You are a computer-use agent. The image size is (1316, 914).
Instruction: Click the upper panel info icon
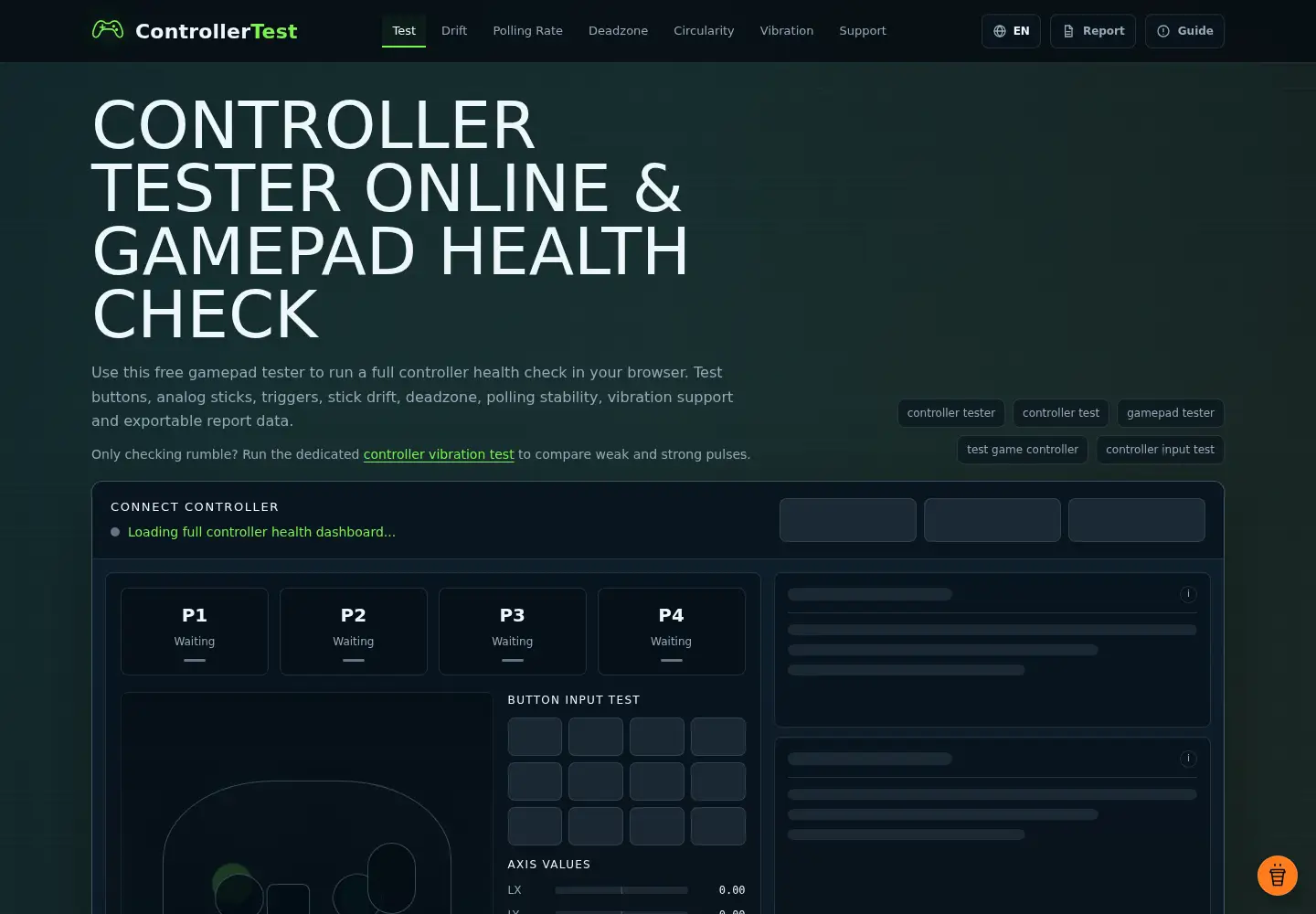[x=1188, y=594]
